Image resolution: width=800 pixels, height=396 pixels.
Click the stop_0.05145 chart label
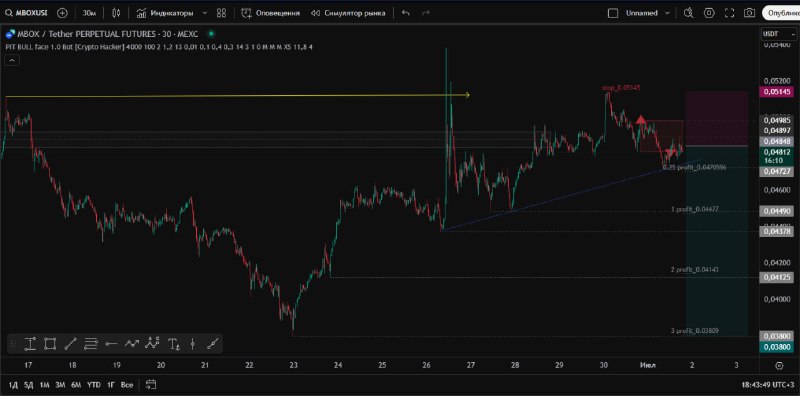click(x=621, y=88)
